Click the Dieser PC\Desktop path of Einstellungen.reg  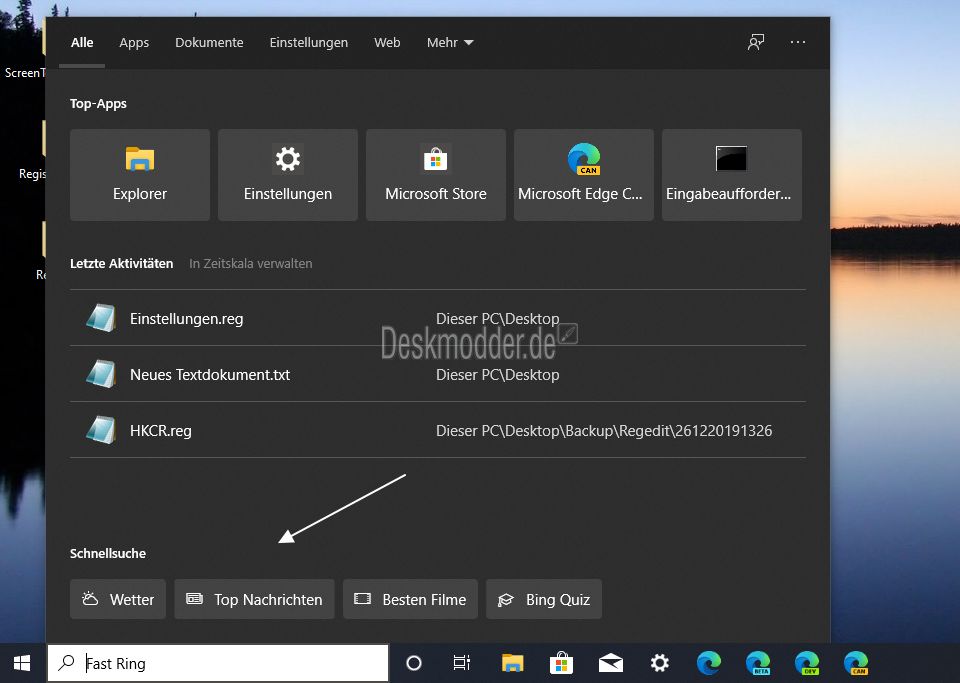coord(497,319)
